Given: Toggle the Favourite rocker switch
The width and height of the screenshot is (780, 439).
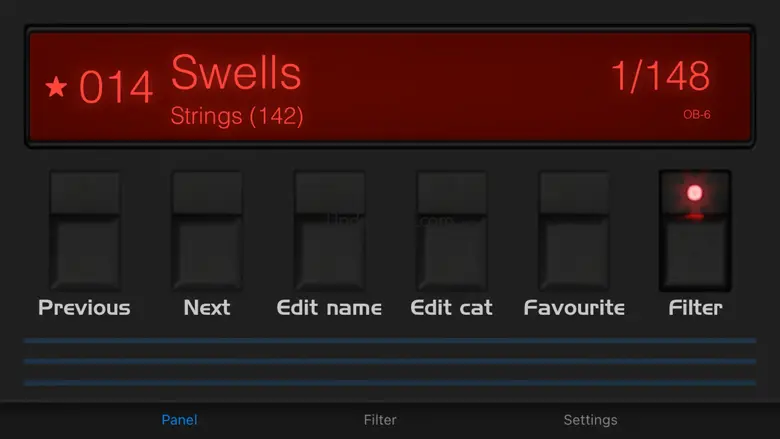Looking at the screenshot, I should [x=575, y=231].
